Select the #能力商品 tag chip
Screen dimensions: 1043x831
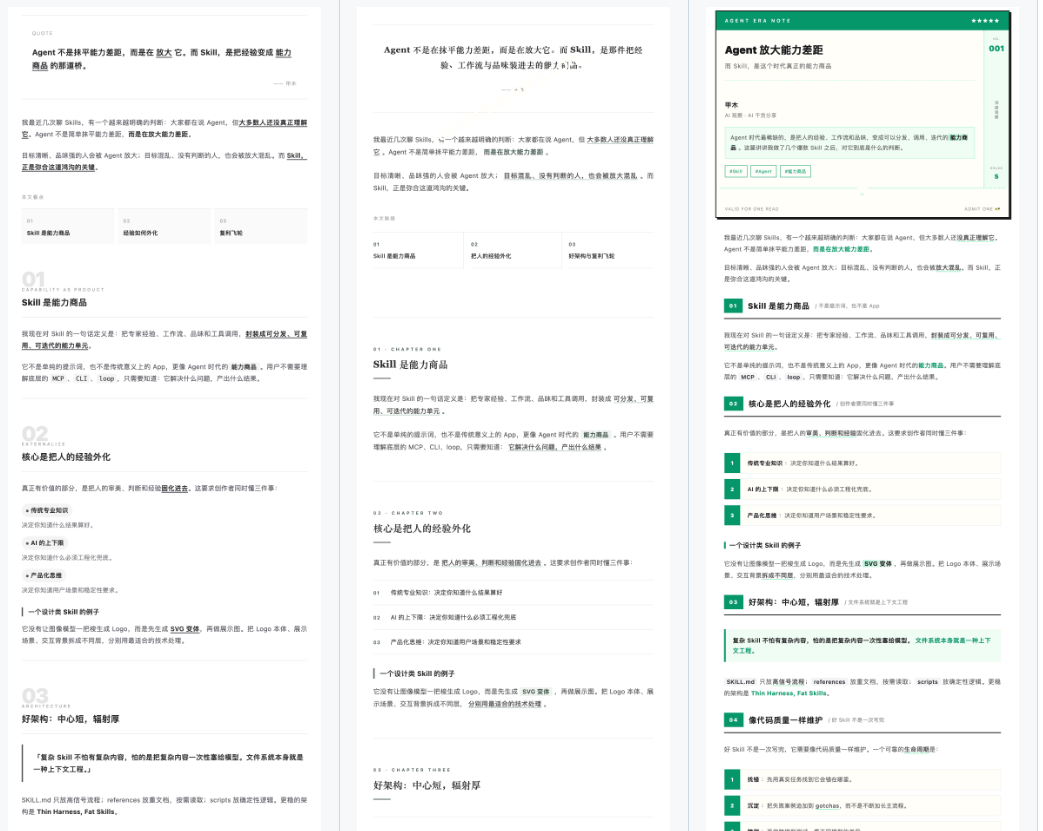click(x=795, y=171)
